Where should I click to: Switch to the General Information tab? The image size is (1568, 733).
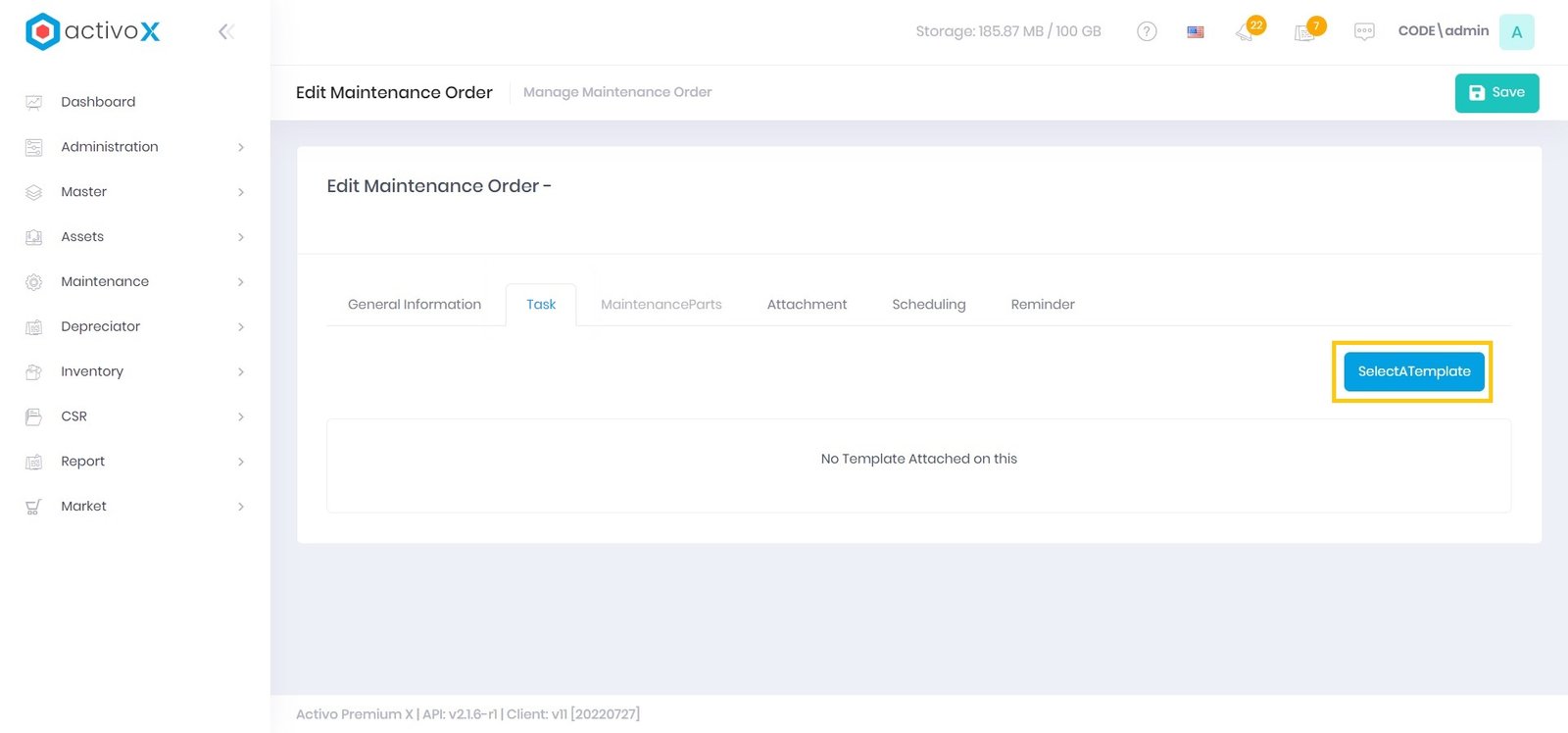click(x=415, y=305)
